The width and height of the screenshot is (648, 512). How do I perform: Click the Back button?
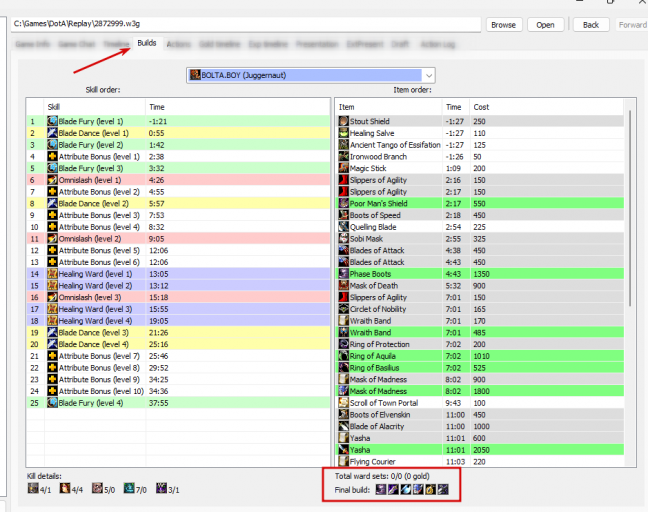click(591, 25)
